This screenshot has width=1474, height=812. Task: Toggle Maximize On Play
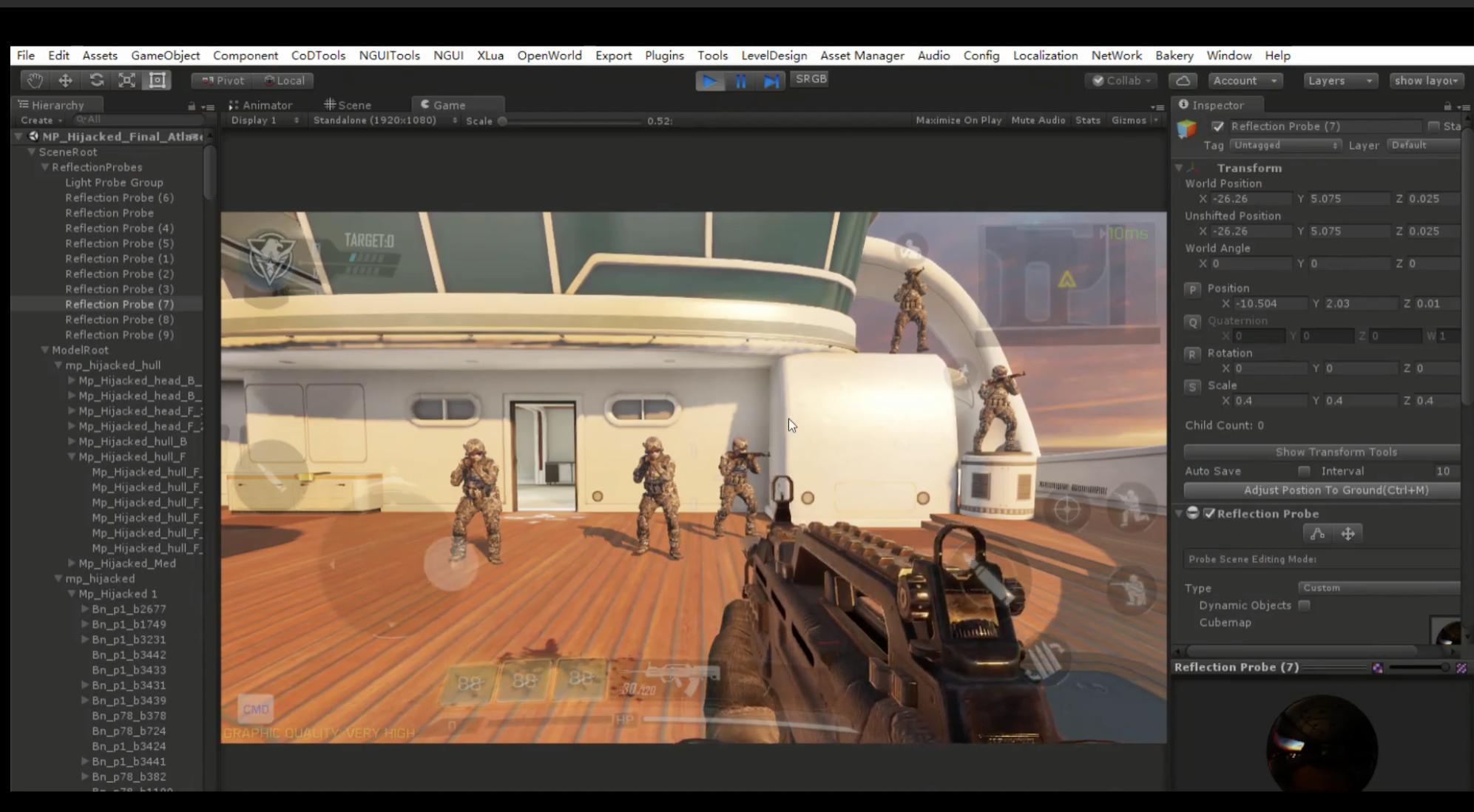click(x=959, y=120)
